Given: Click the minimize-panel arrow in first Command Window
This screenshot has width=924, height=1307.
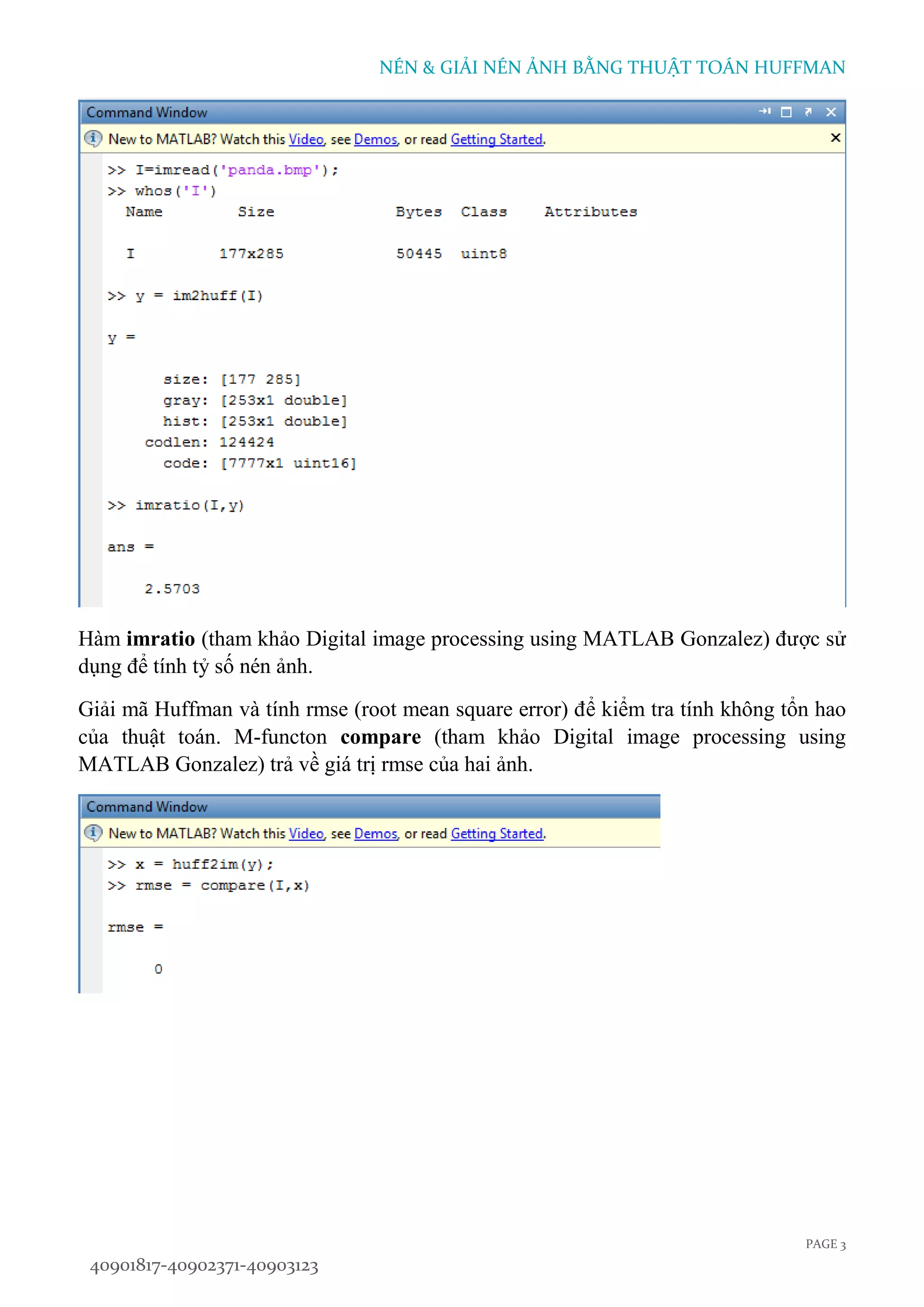Looking at the screenshot, I should coord(765,111).
